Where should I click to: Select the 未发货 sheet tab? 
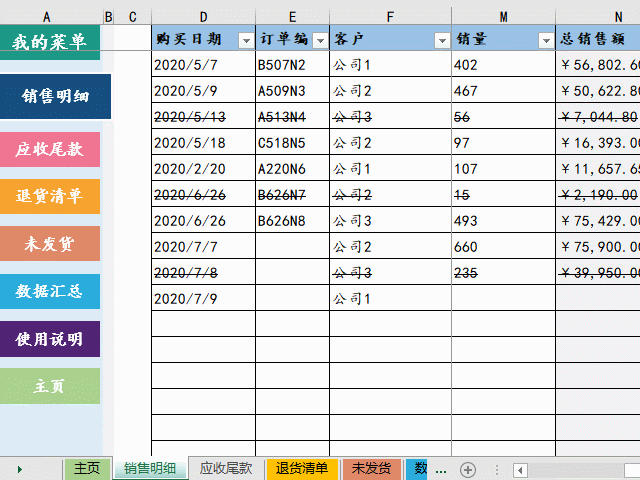coord(372,468)
